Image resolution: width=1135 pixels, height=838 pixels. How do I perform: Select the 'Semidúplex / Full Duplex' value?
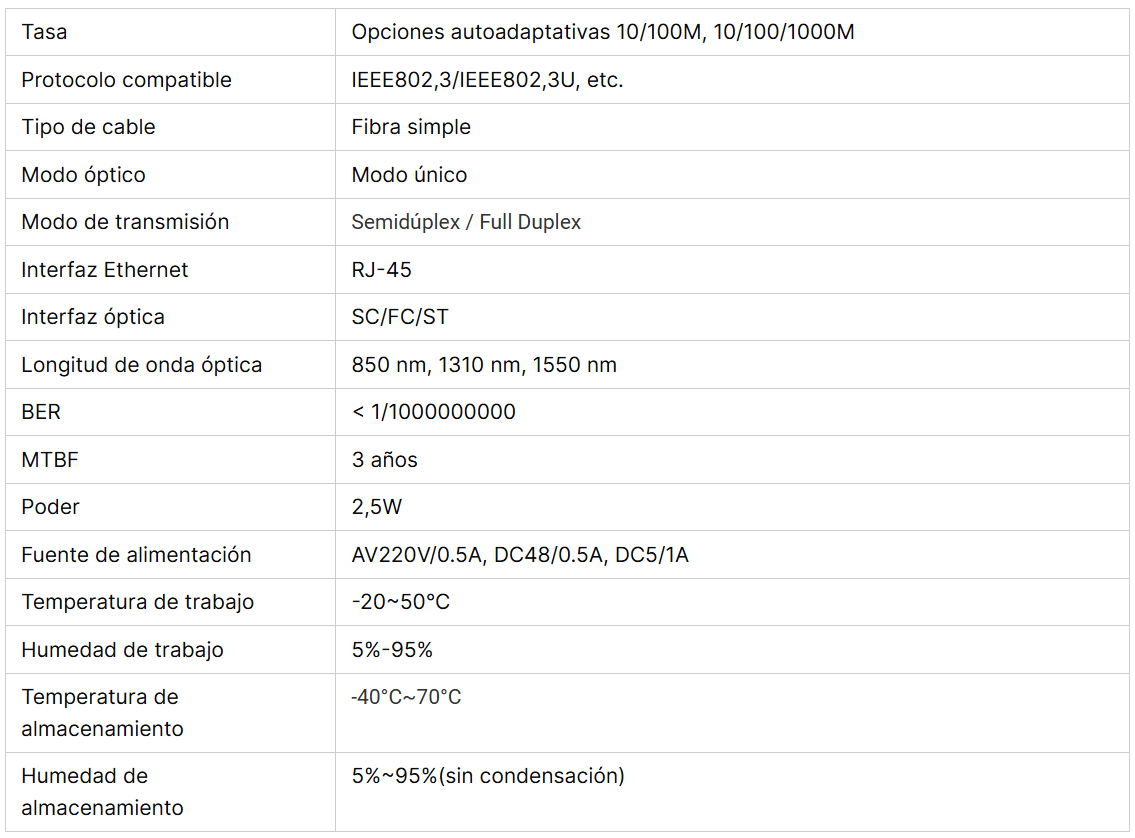(x=466, y=222)
